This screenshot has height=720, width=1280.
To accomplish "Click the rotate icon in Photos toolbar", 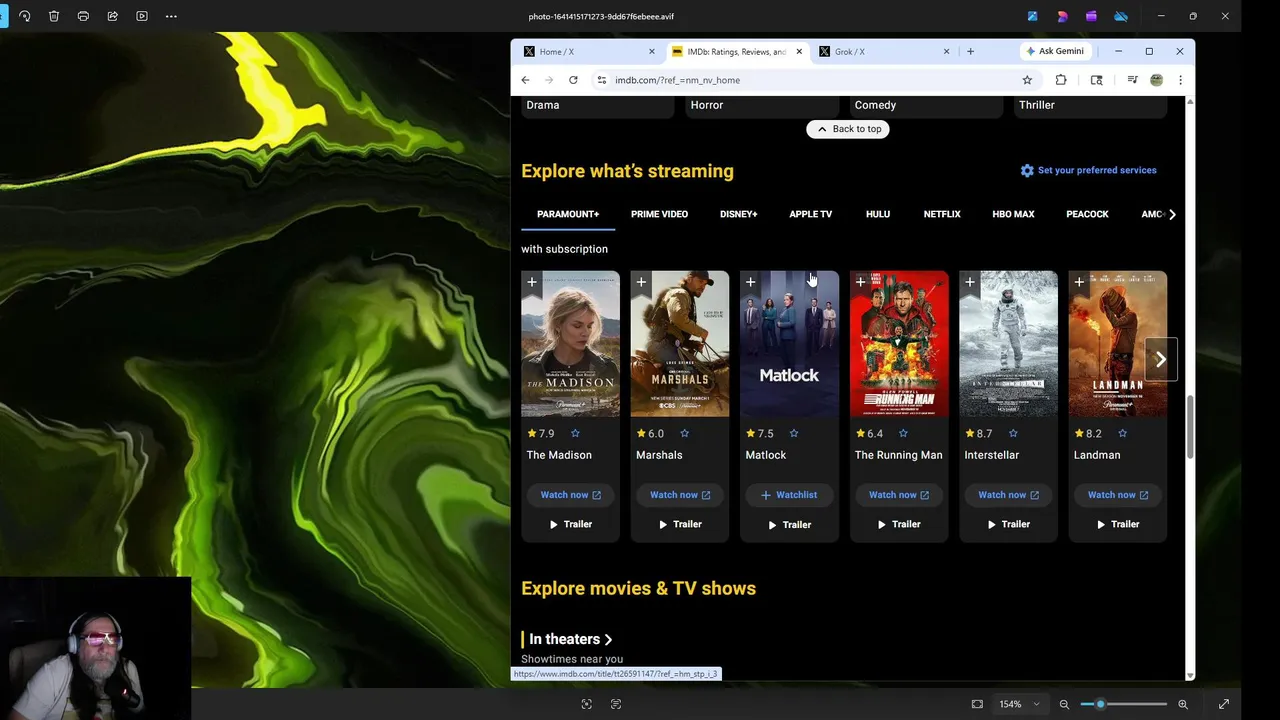I will click(x=25, y=16).
